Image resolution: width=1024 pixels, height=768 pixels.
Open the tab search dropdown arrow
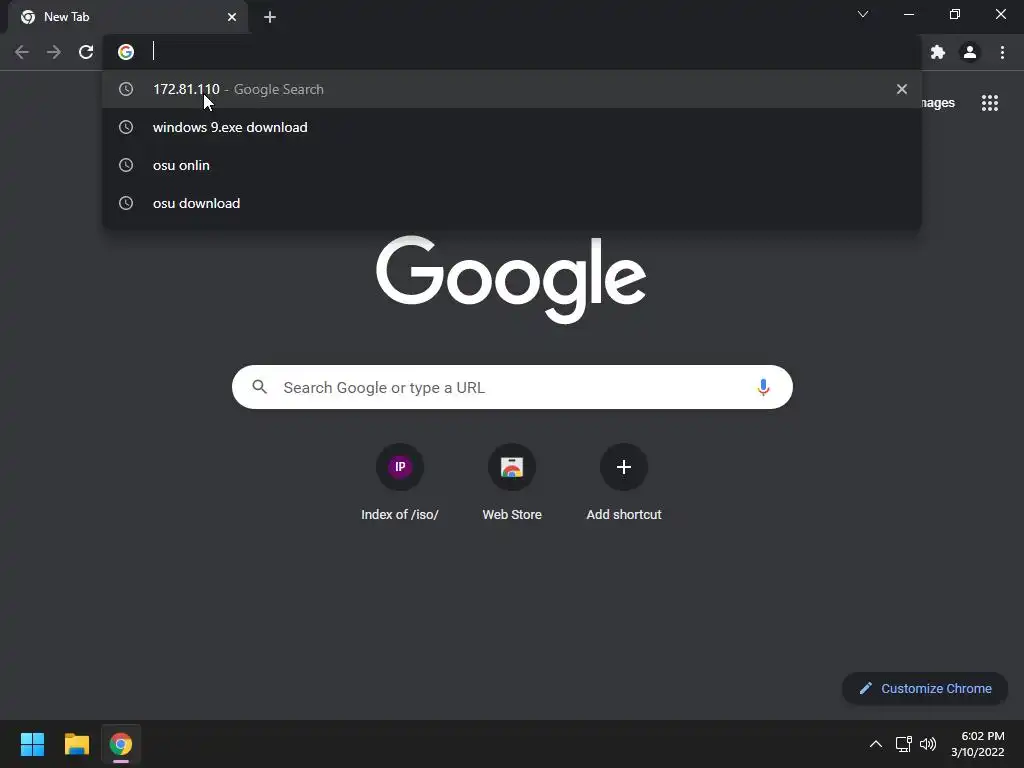[863, 14]
